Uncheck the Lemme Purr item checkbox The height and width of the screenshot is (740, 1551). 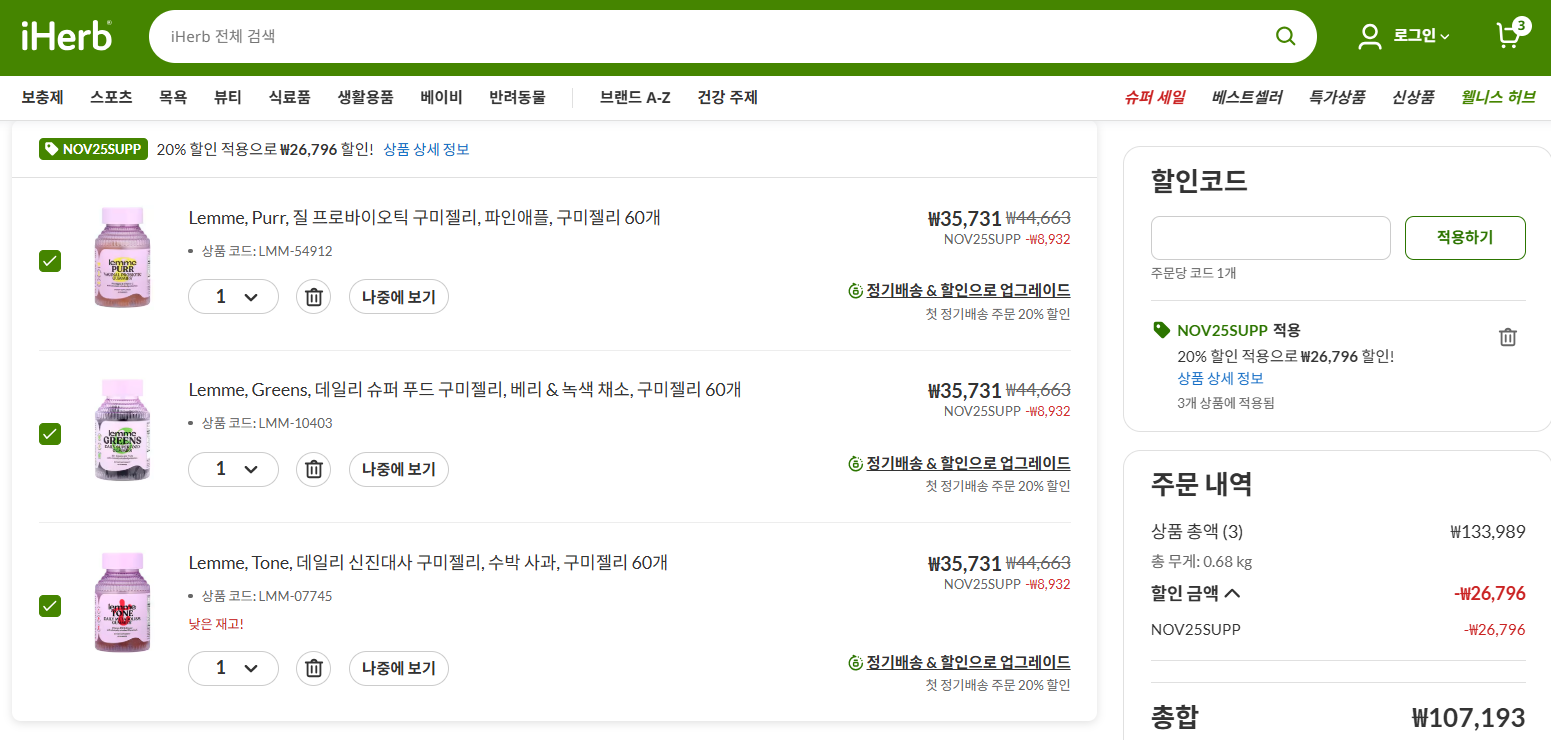[x=50, y=261]
